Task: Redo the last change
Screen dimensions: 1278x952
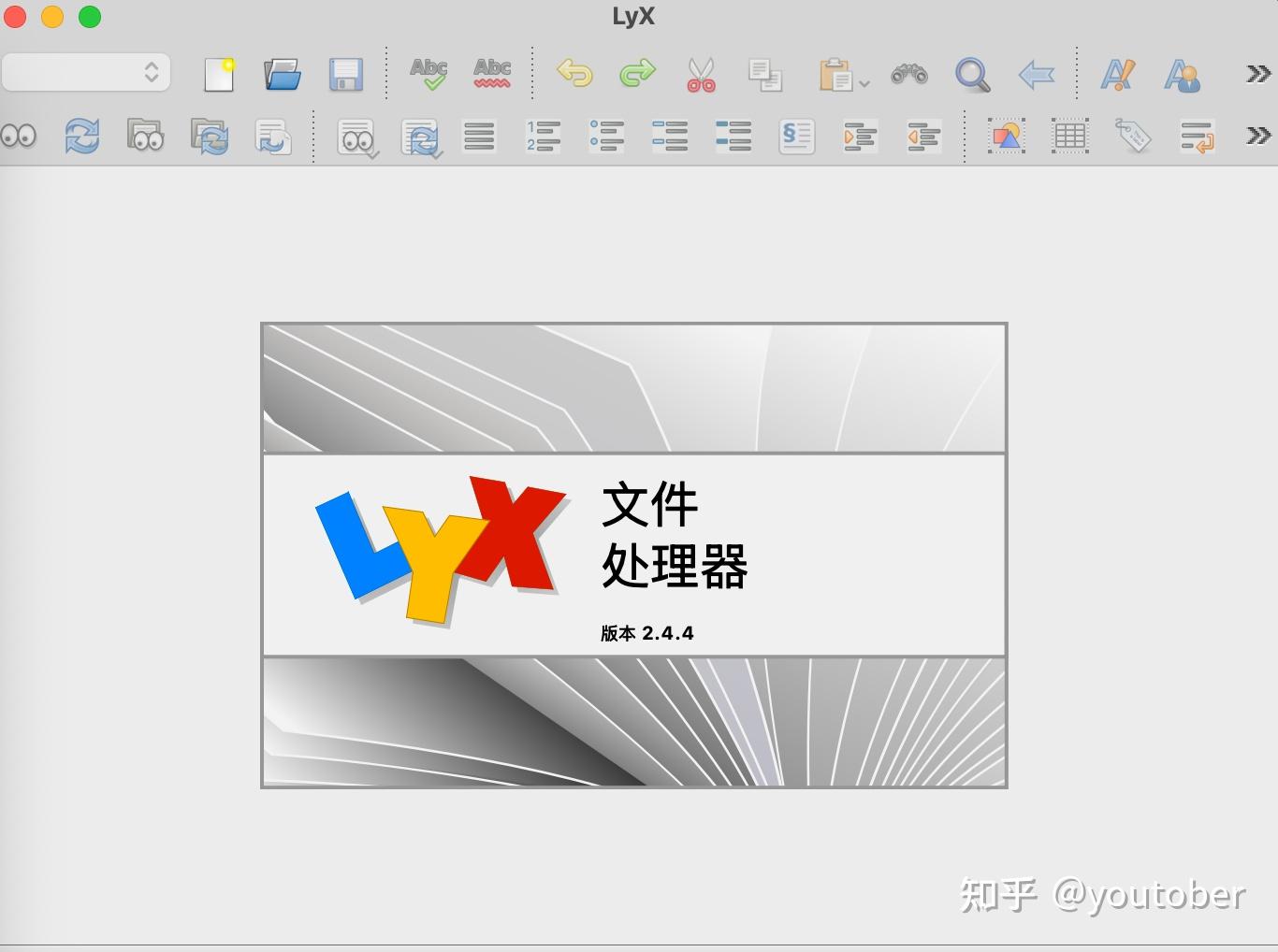Action: 637,73
